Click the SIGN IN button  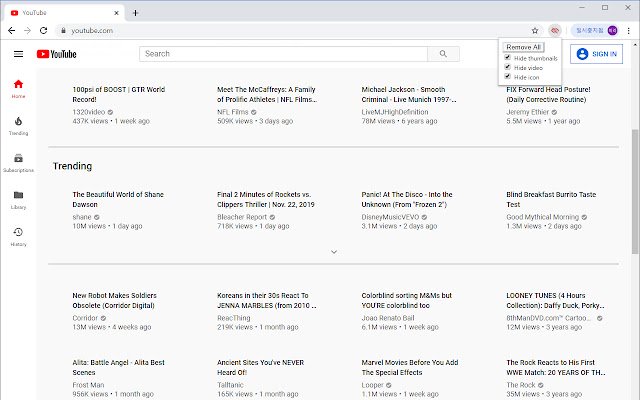[596, 54]
